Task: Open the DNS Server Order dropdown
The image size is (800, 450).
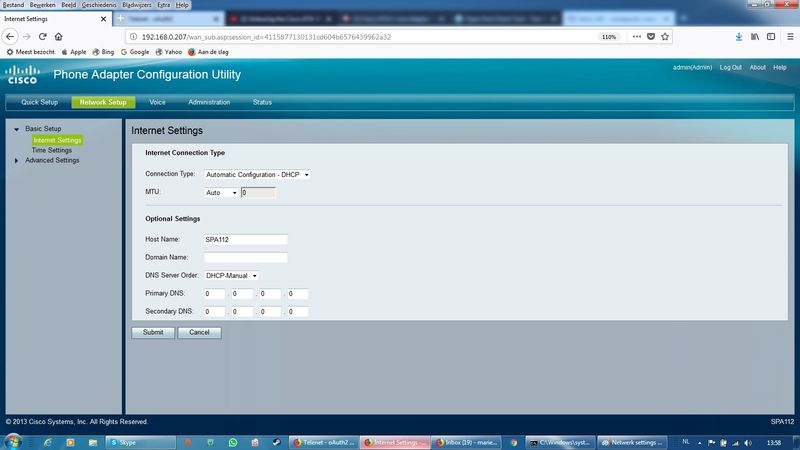Action: [231, 275]
